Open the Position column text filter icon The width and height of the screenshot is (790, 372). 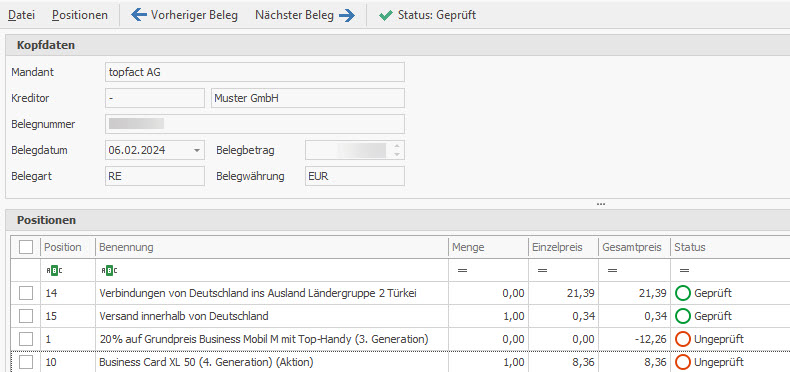coord(54,271)
